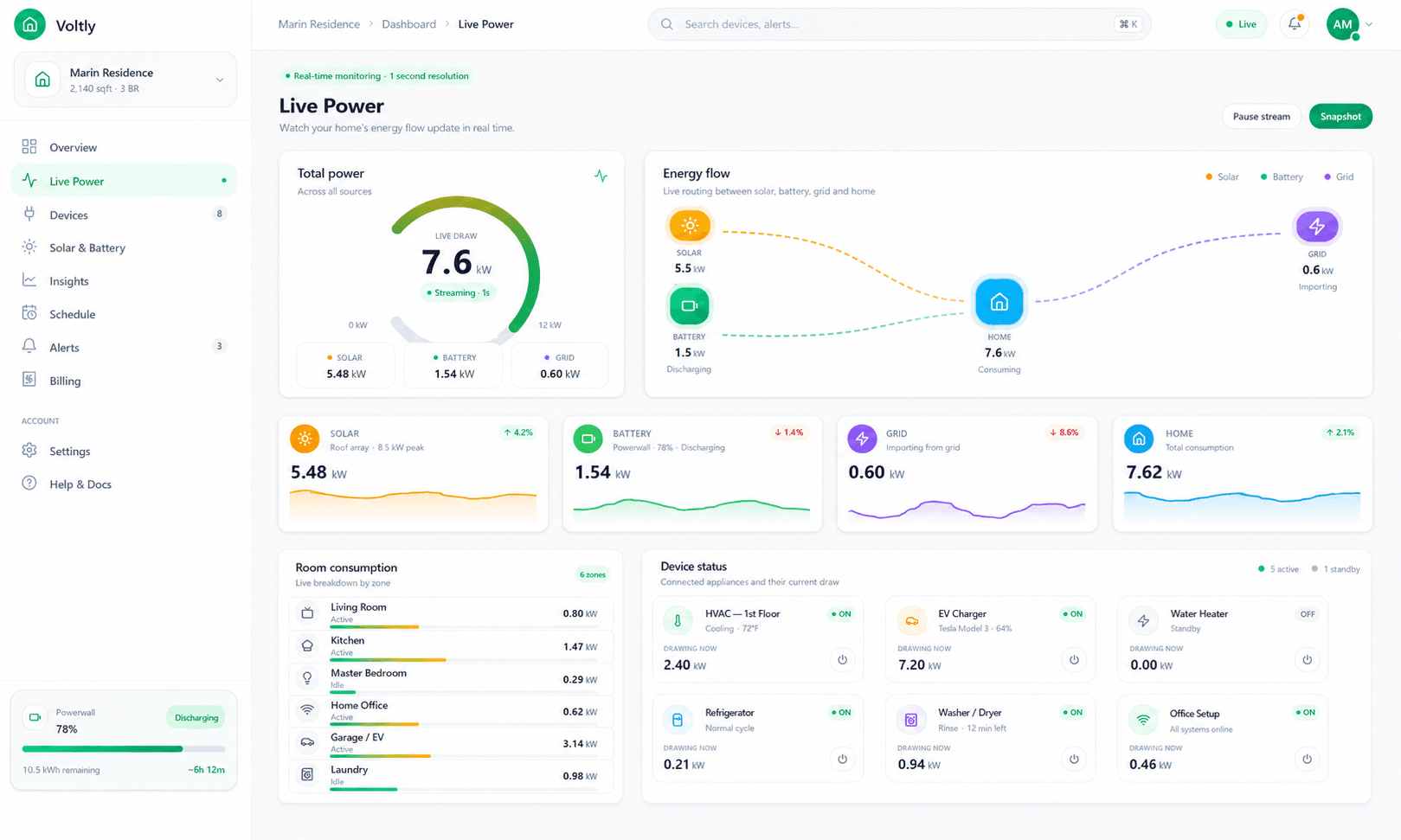The height and width of the screenshot is (840, 1401).
Task: Click the 5 active status label
Action: tap(1278, 569)
